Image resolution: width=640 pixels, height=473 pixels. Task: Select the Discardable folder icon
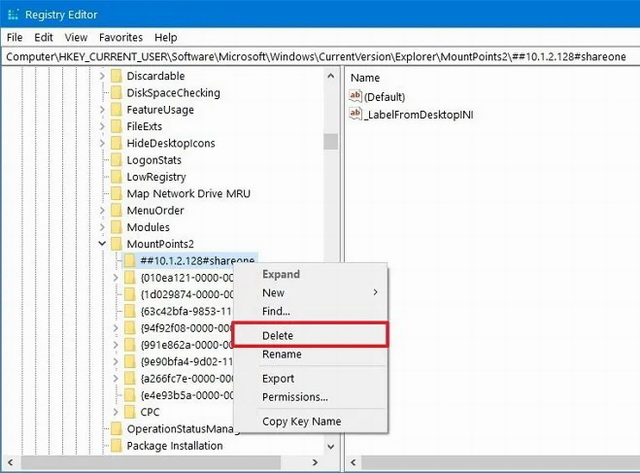click(116, 76)
